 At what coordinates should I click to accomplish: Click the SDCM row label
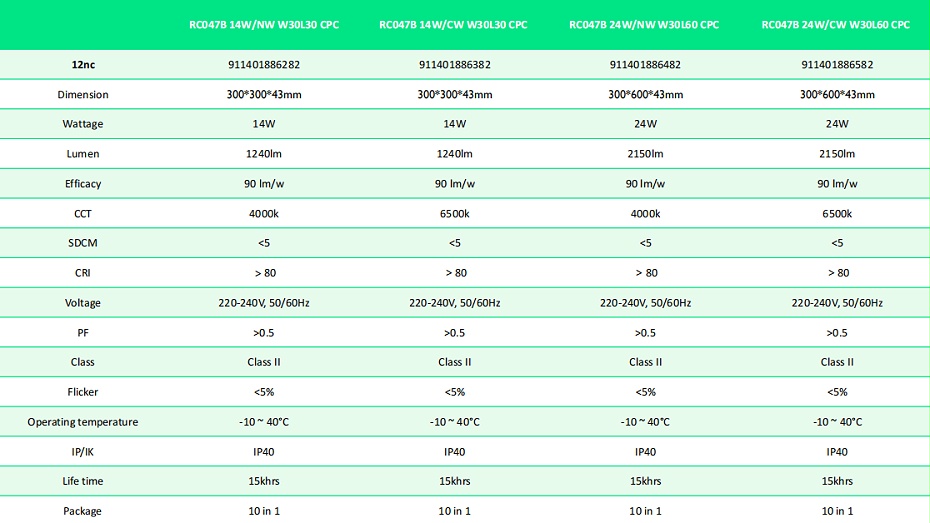[x=83, y=243]
